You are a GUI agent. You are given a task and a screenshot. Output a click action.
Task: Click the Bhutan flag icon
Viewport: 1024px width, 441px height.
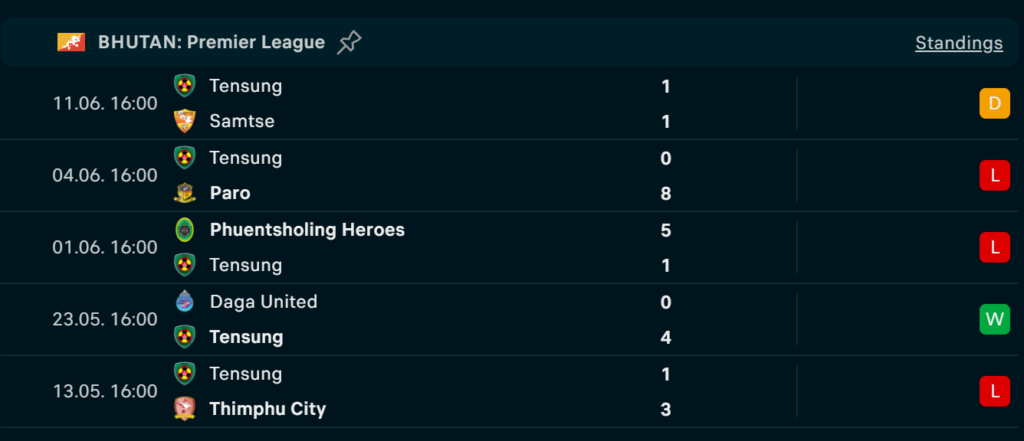click(x=71, y=42)
